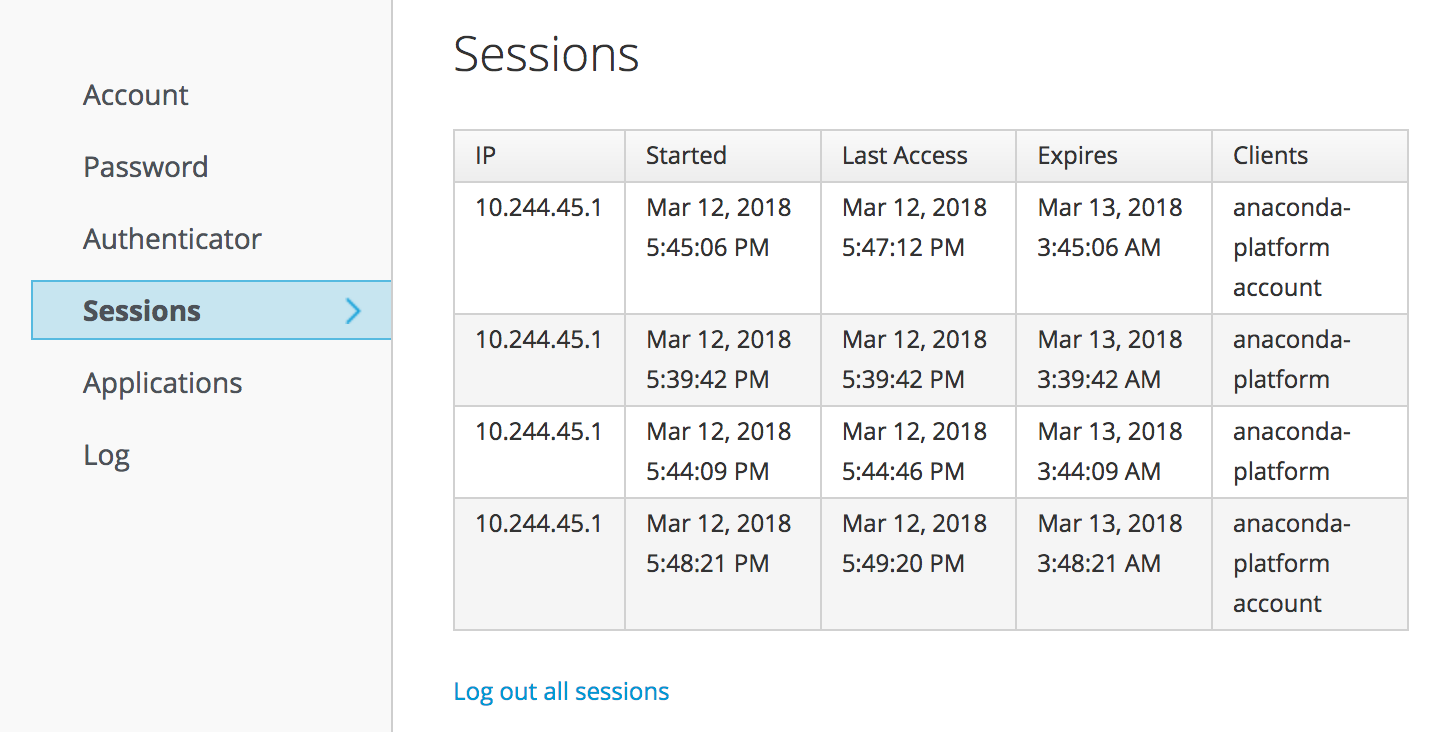
Task: Click the Clients column header
Action: [1270, 156]
